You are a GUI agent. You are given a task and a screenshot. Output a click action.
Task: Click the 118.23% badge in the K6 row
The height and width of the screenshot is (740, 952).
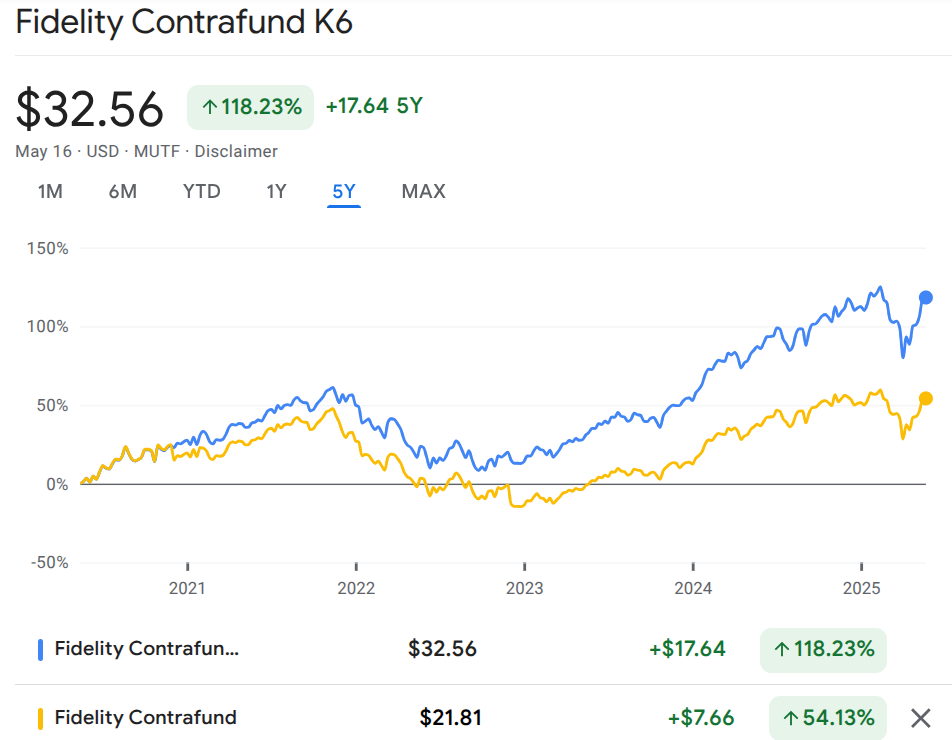tap(823, 650)
